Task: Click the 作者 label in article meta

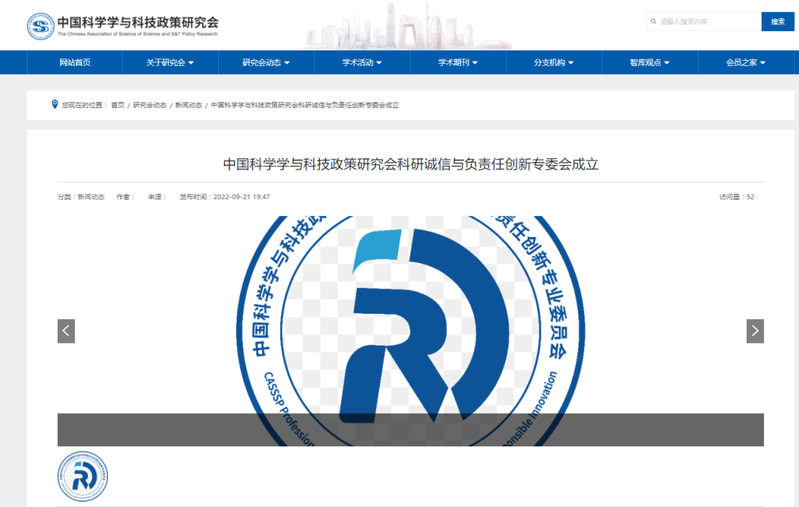Action: point(125,197)
